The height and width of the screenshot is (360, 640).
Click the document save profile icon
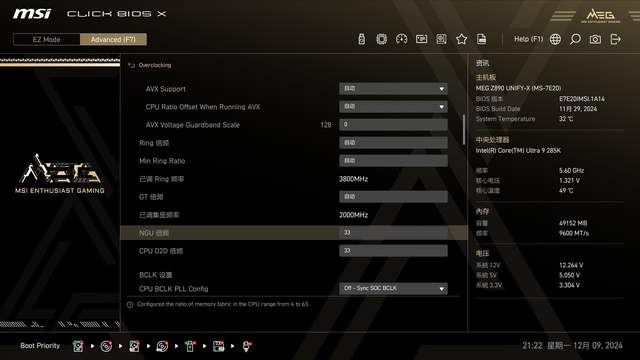(482, 39)
